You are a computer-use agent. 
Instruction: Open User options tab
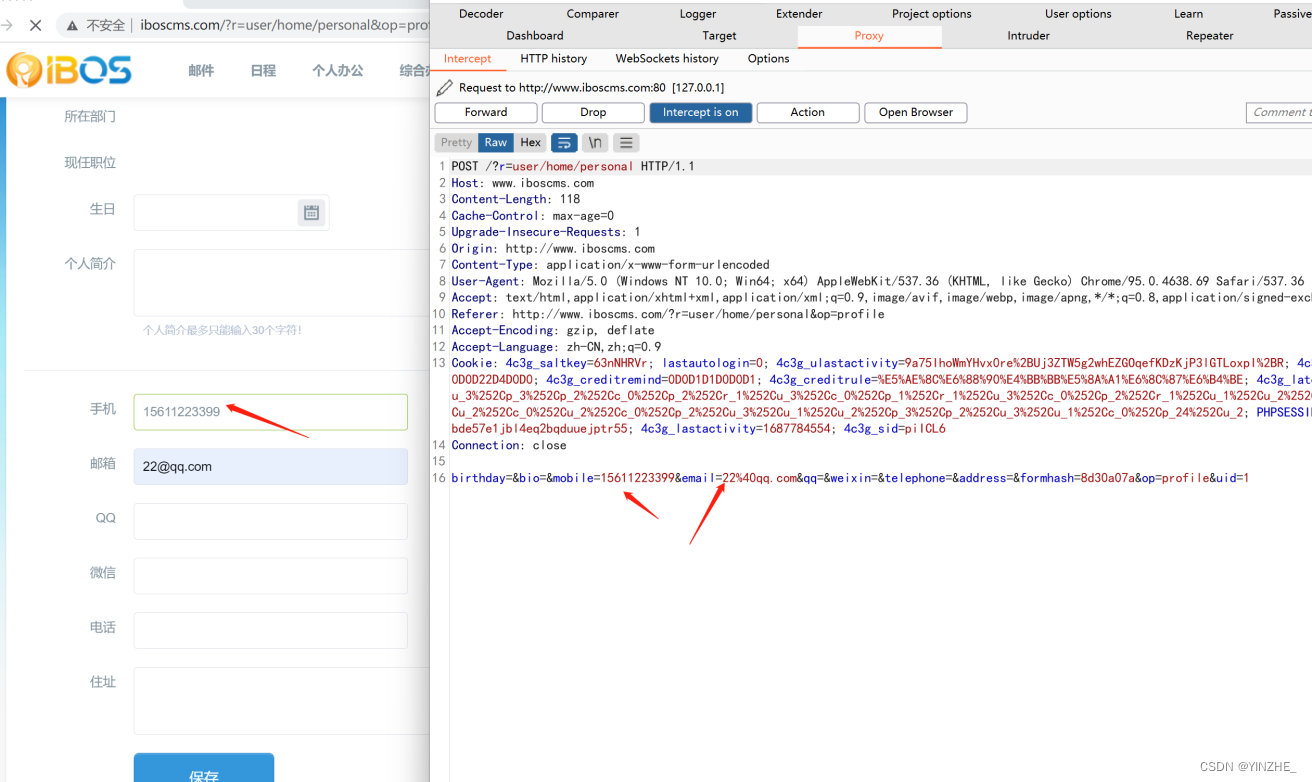(x=1078, y=14)
